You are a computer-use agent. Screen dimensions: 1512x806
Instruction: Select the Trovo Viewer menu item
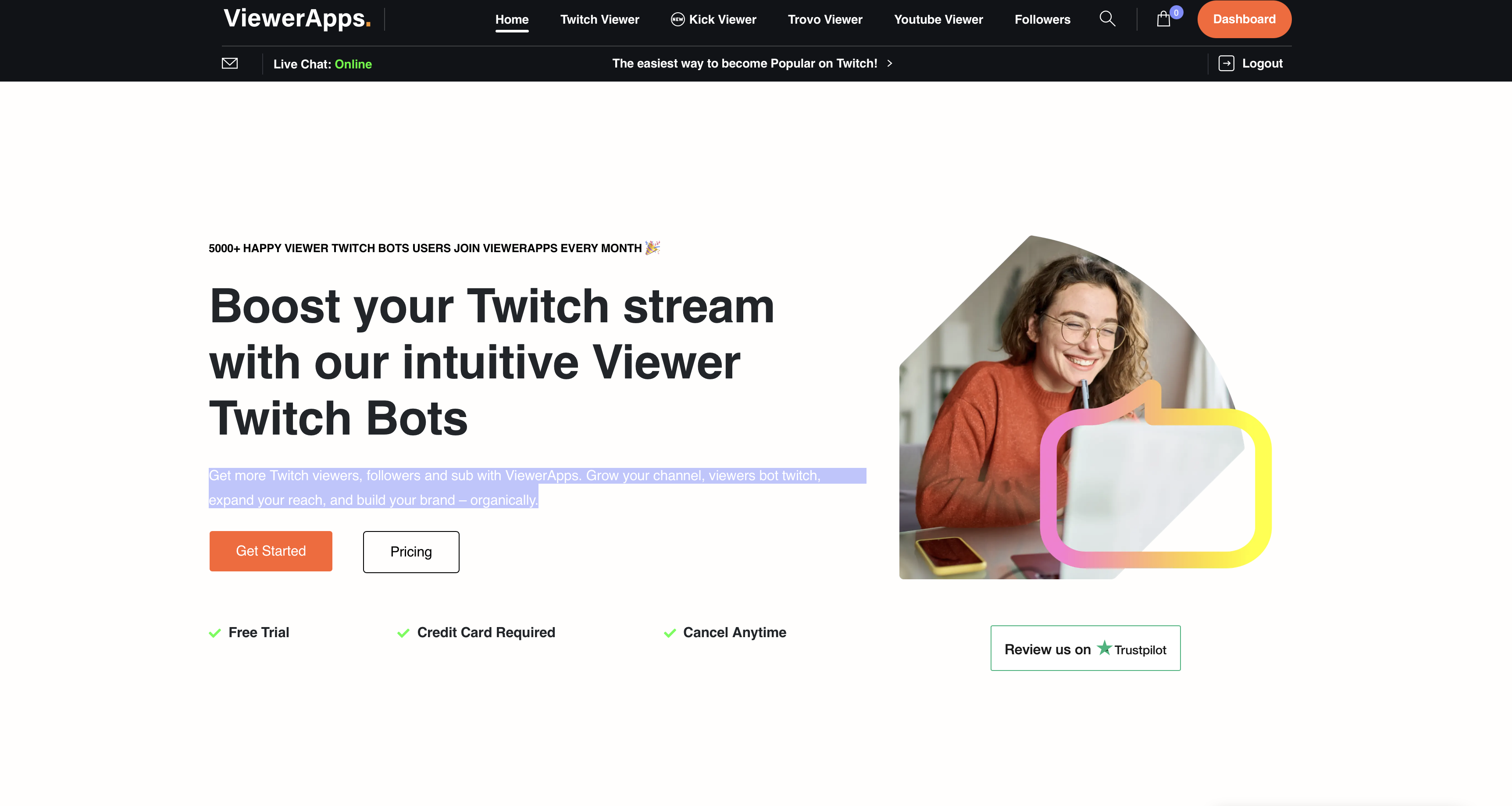tap(825, 19)
